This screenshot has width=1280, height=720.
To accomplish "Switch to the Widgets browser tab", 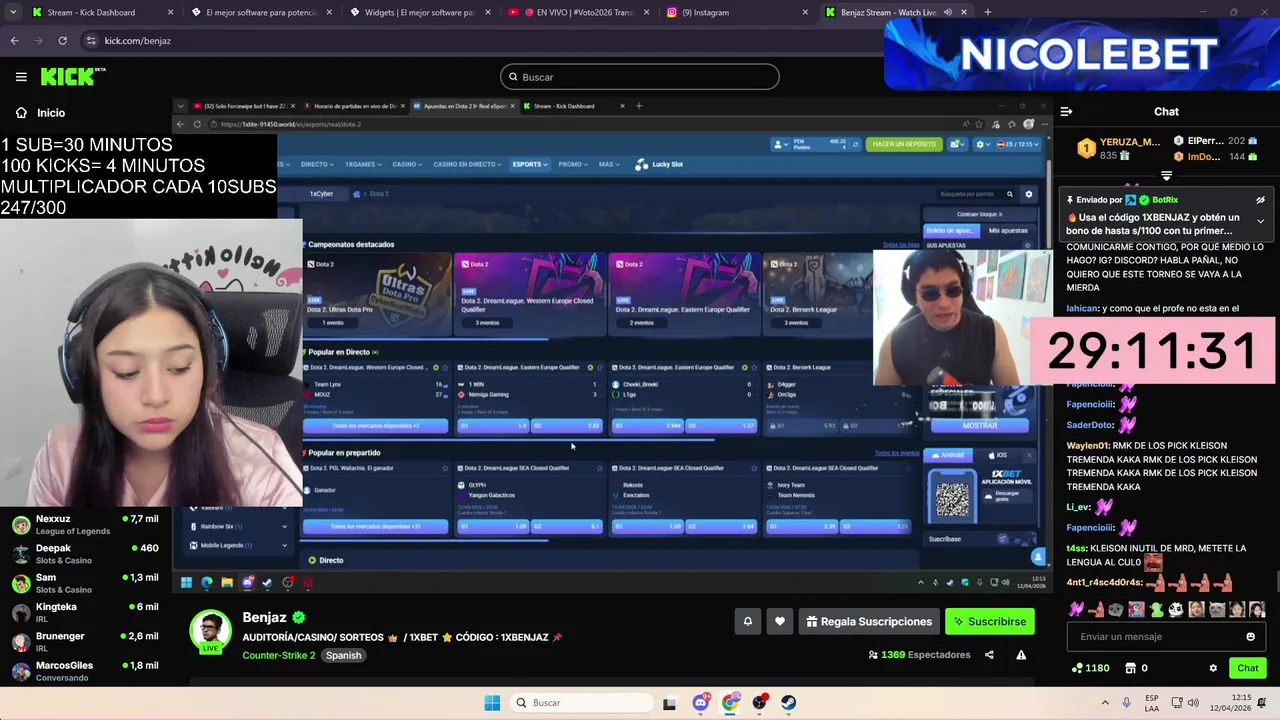I will click(419, 12).
